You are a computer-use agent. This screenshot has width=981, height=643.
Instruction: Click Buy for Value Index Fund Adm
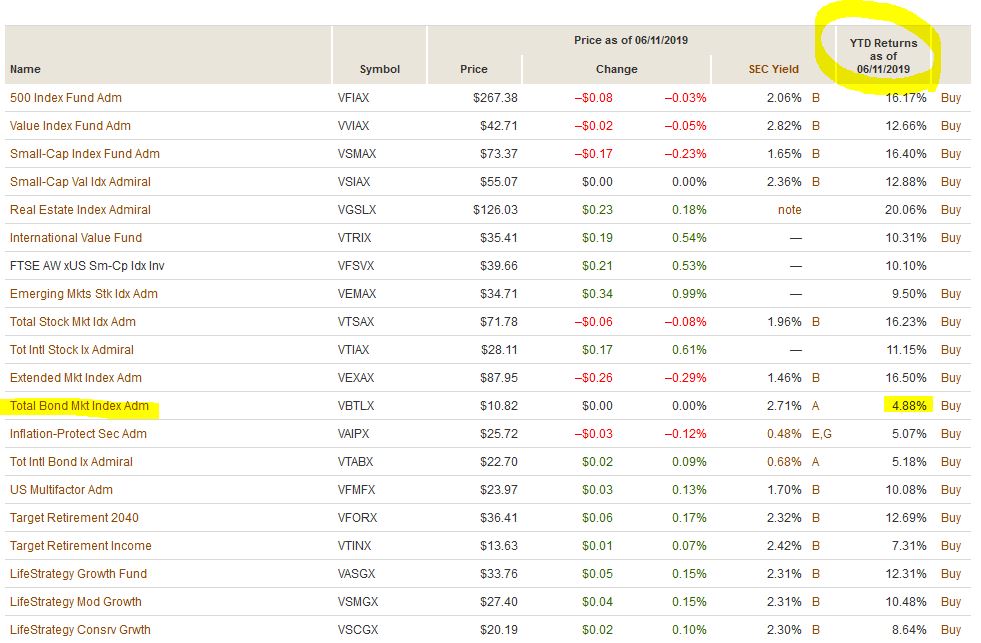coord(950,126)
